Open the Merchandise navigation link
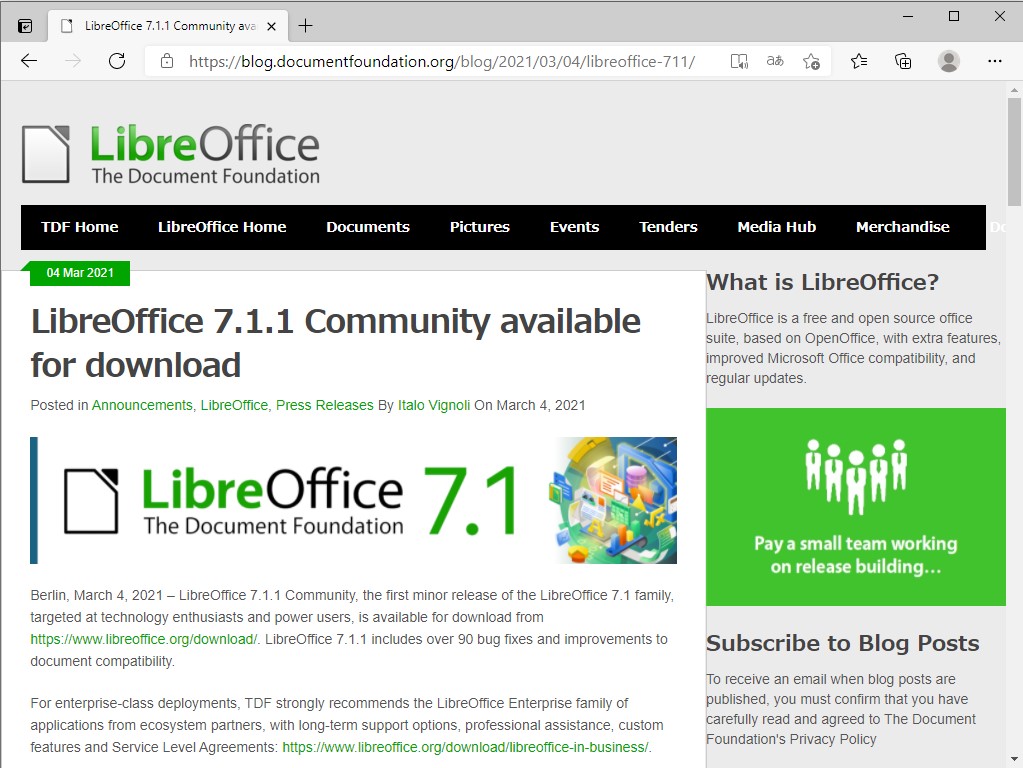This screenshot has width=1023, height=768. (902, 227)
